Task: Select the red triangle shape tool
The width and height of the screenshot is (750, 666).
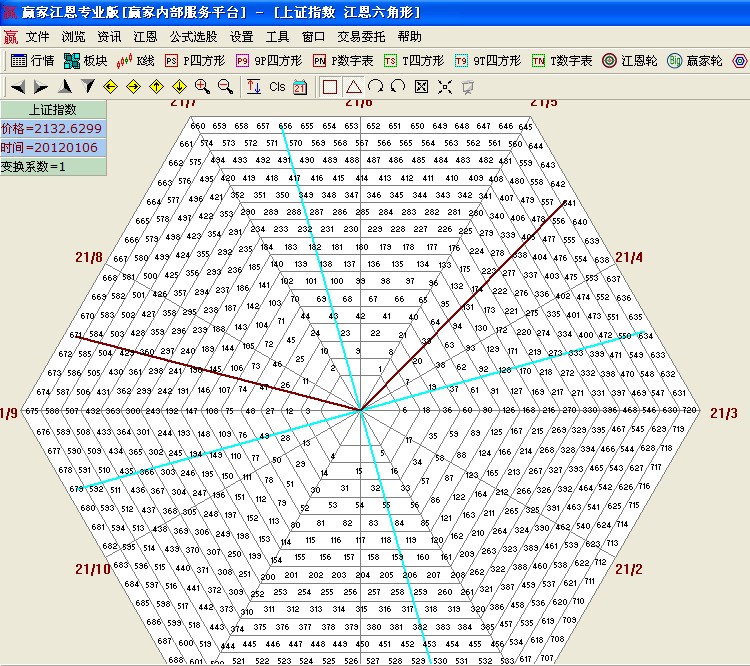Action: point(352,87)
